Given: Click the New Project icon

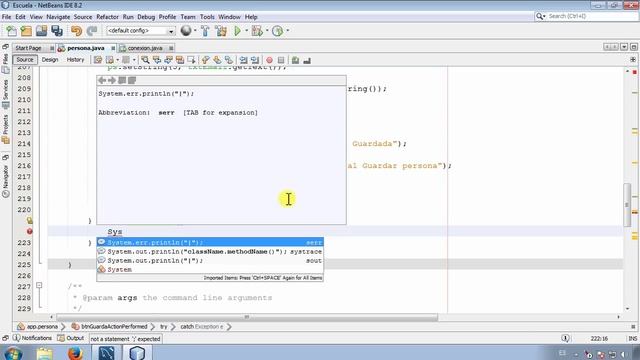Looking at the screenshot, I should coord(26,31).
